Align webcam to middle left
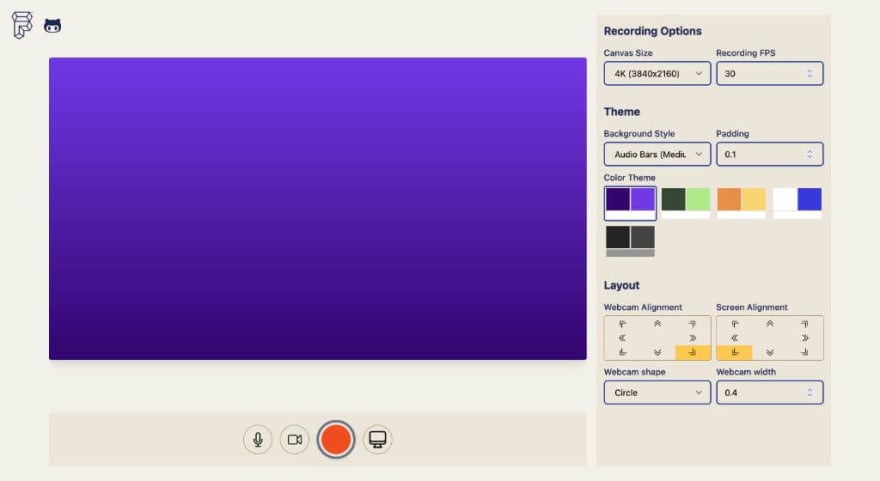Image resolution: width=880 pixels, height=481 pixels. (622, 338)
